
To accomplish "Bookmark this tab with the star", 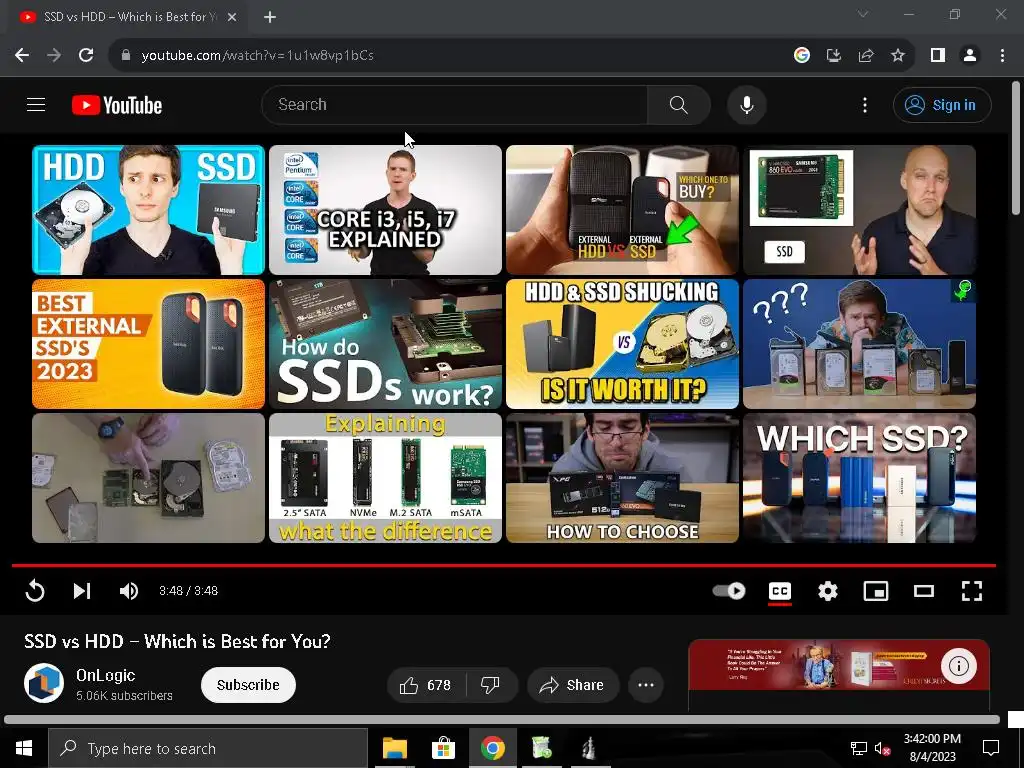I will (x=898, y=56).
